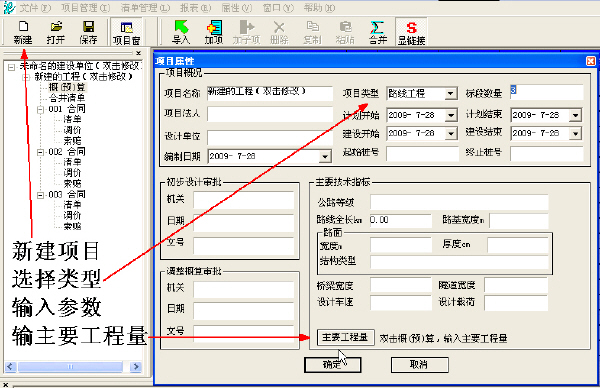Collapse the 新建的工程 tree node

click(x=26, y=78)
